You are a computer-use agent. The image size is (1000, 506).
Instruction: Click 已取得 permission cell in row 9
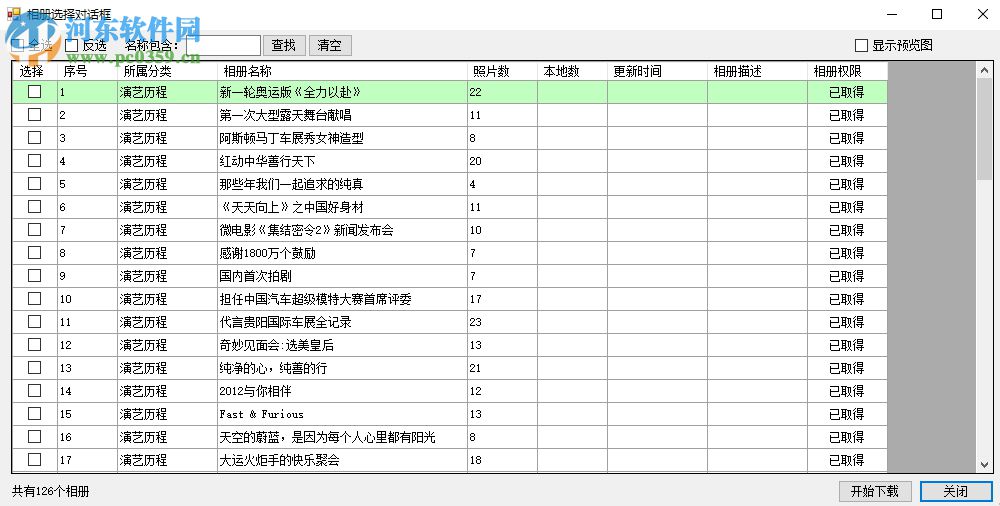pyautogui.click(x=846, y=276)
